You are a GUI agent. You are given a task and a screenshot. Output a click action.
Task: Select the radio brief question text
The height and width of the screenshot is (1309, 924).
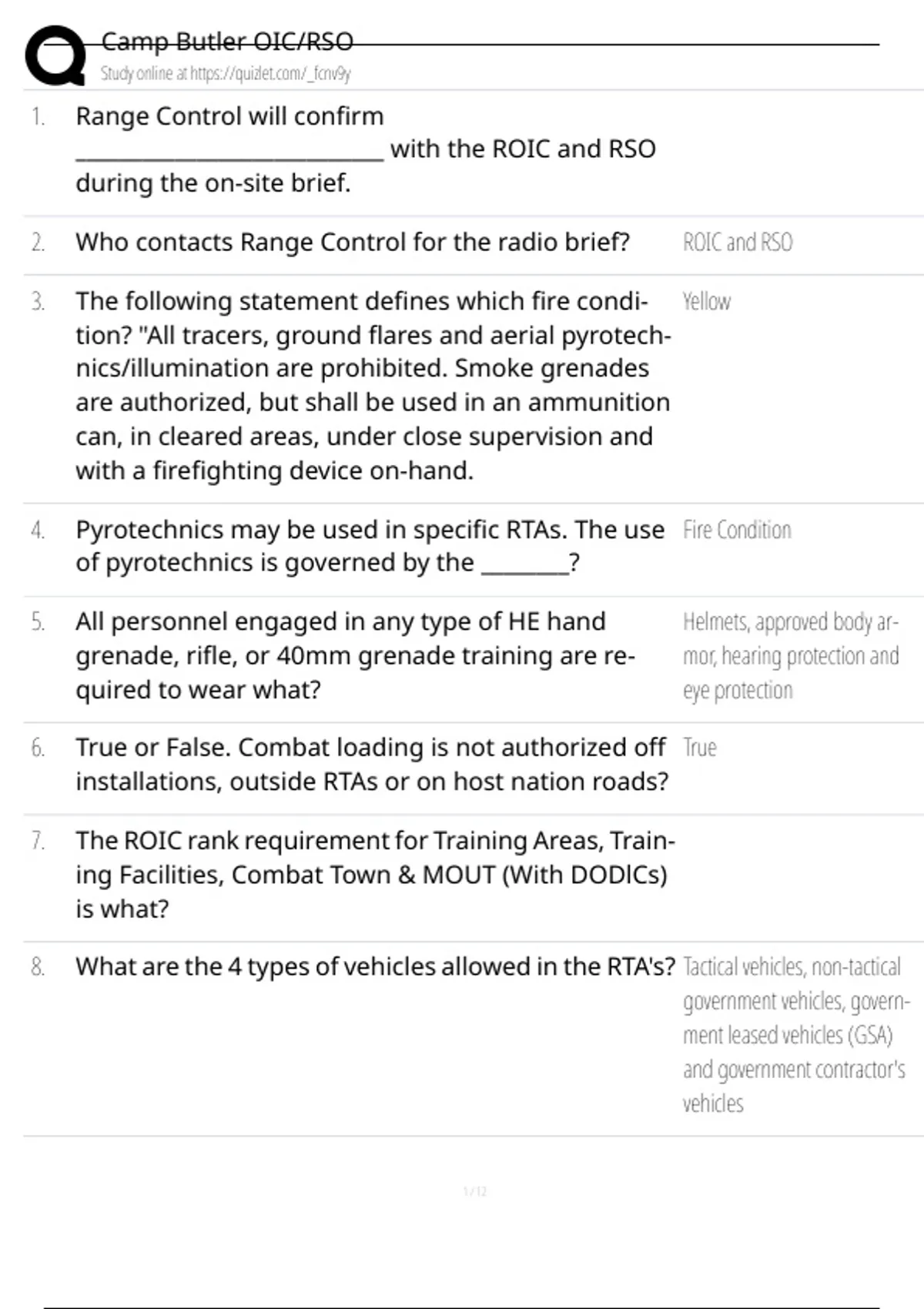click(x=352, y=243)
